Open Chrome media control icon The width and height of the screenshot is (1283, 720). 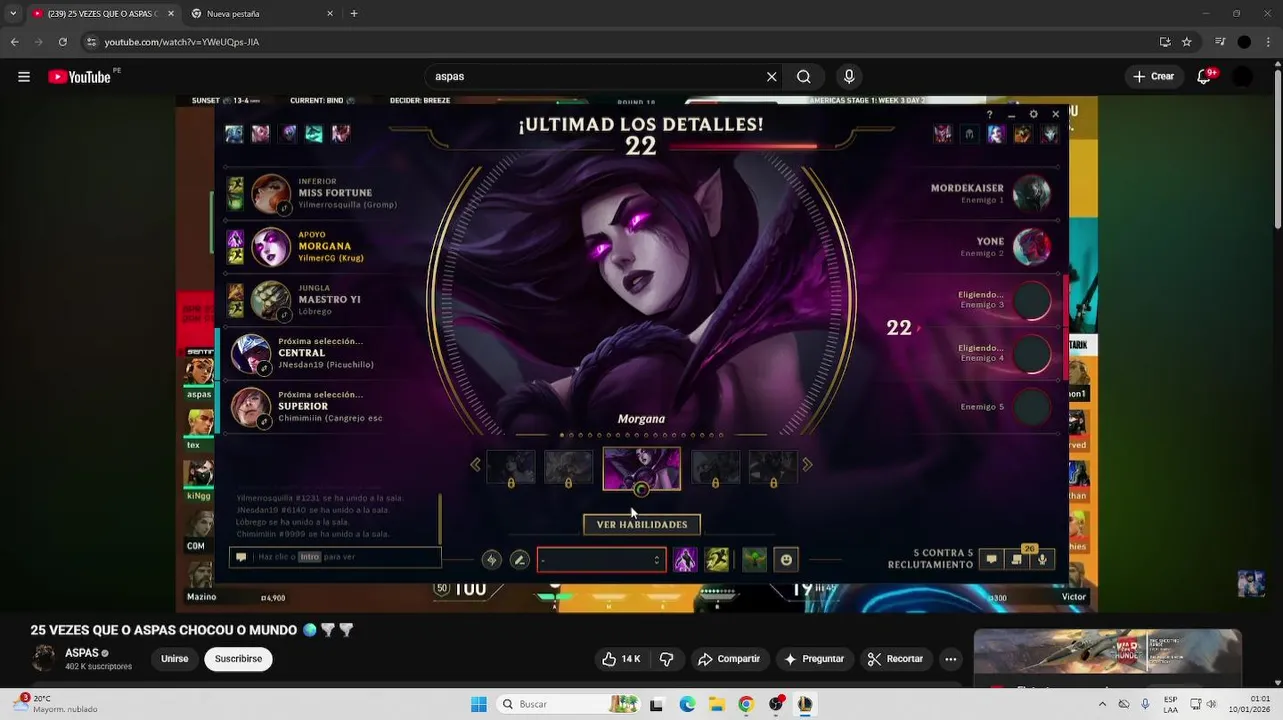pyautogui.click(x=1220, y=42)
